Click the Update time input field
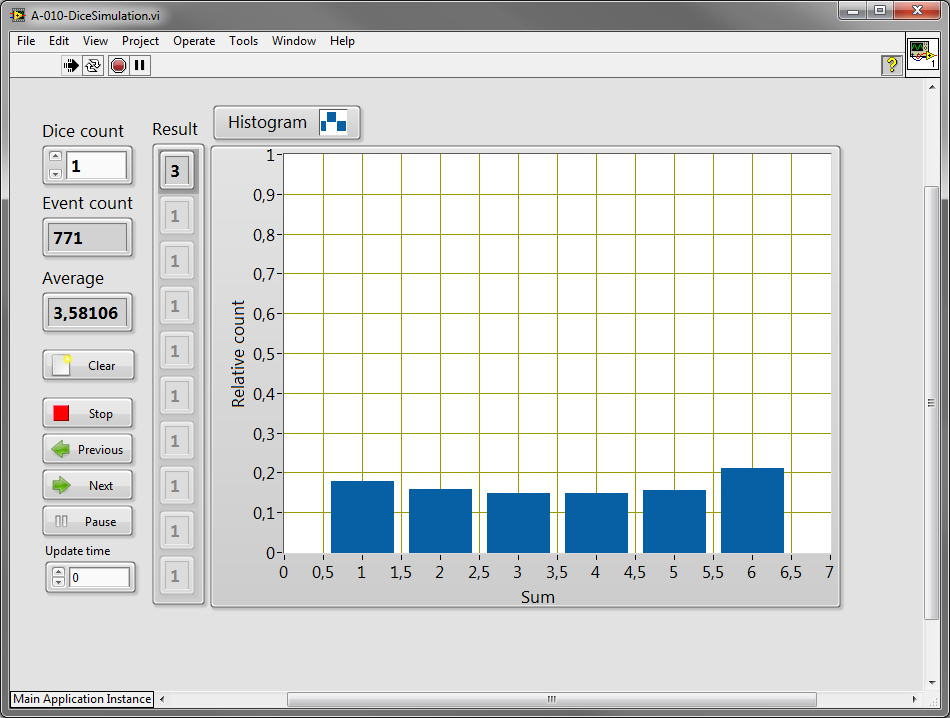950x718 pixels. [x=99, y=577]
